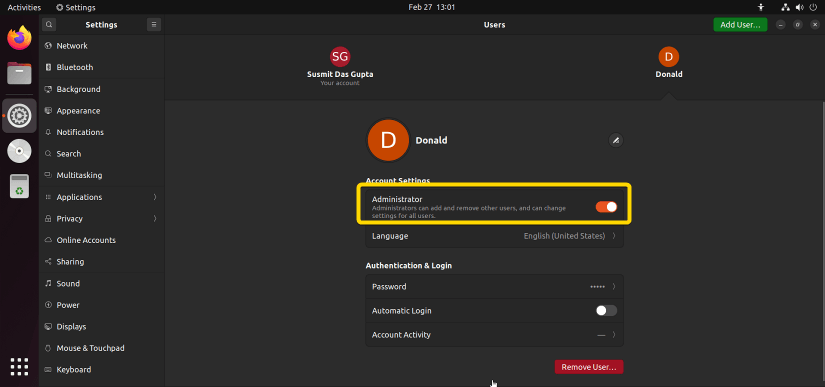Image resolution: width=825 pixels, height=387 pixels.
Task: Open the Network settings panel
Action: [x=102, y=46]
